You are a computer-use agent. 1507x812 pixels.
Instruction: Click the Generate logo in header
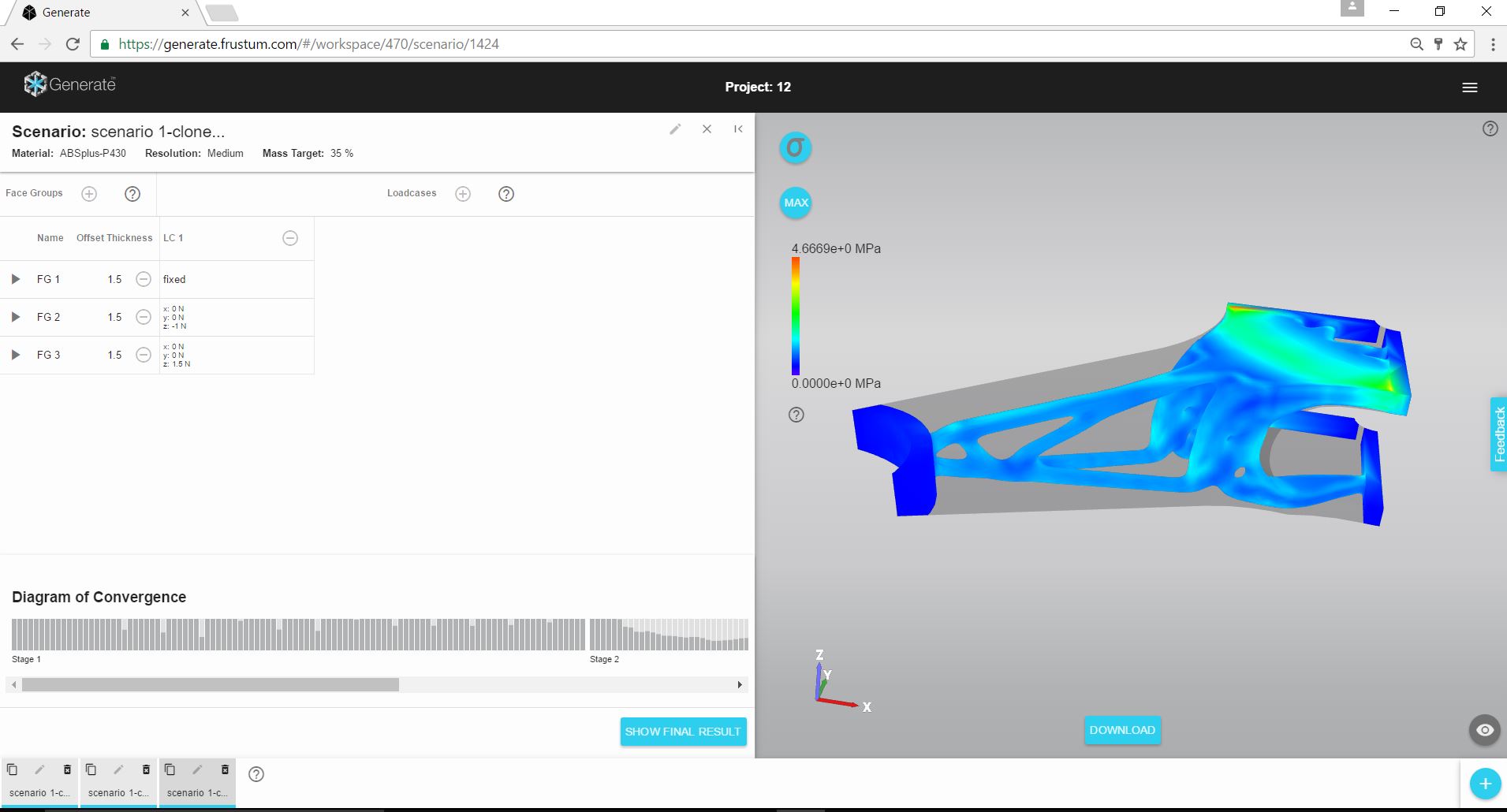(69, 84)
